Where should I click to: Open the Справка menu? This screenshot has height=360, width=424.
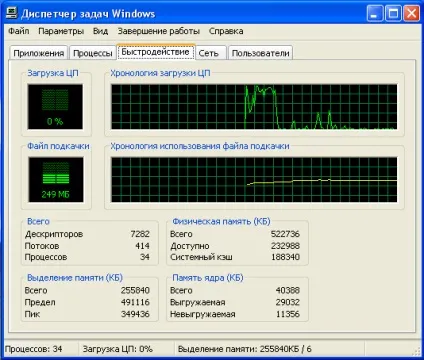pos(226,31)
